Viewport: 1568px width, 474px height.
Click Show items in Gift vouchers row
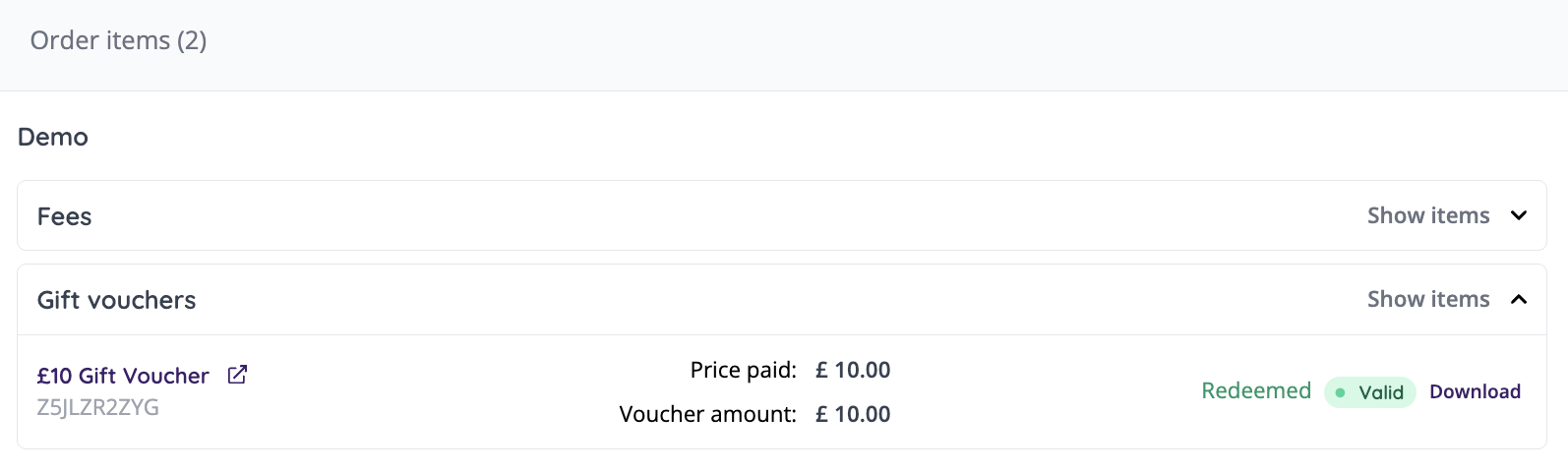[1428, 299]
